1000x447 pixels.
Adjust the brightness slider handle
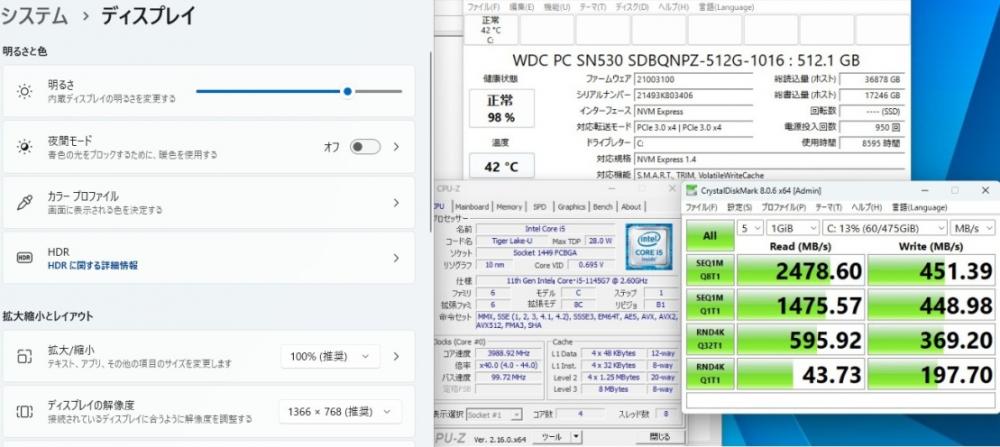347,91
